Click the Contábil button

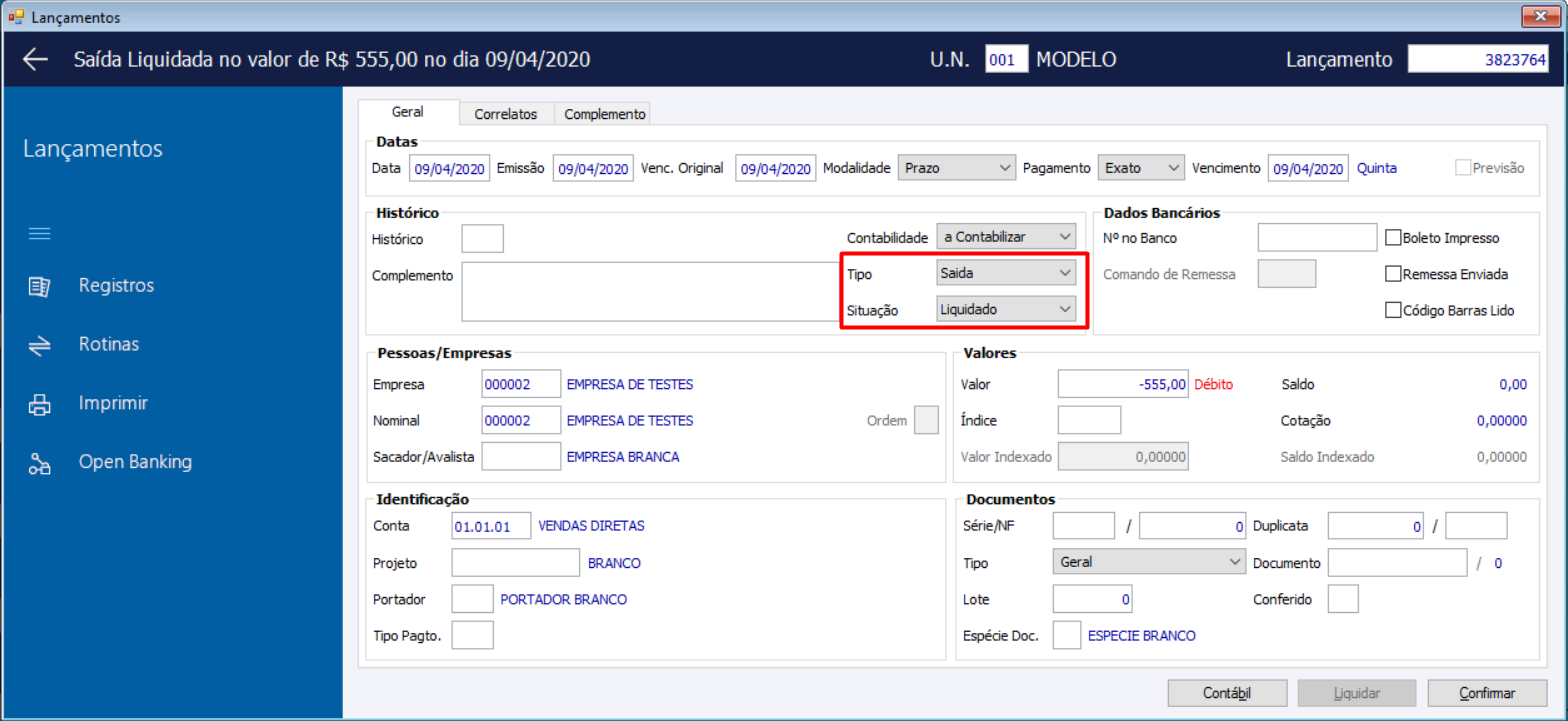[x=1227, y=693]
